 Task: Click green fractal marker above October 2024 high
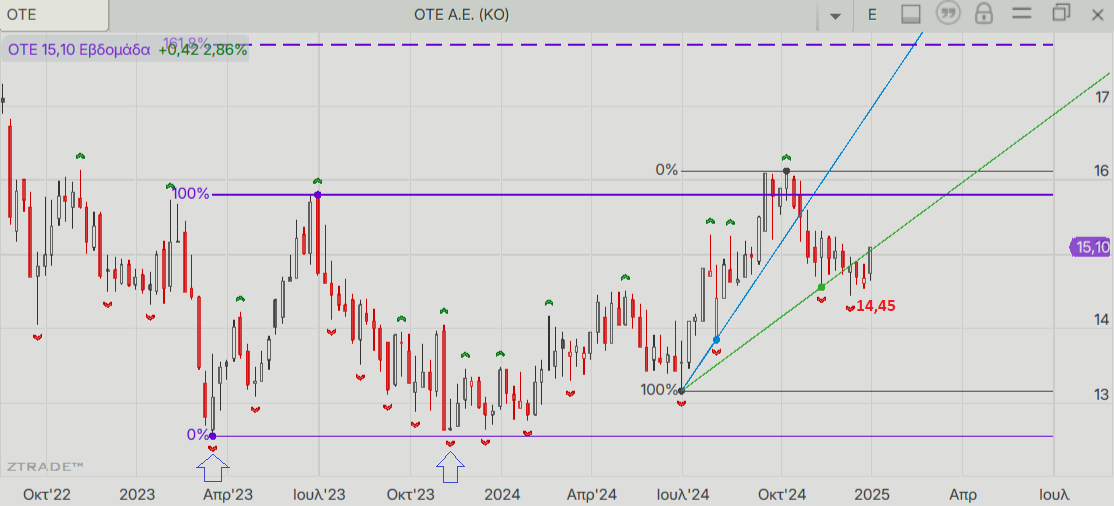click(x=786, y=157)
